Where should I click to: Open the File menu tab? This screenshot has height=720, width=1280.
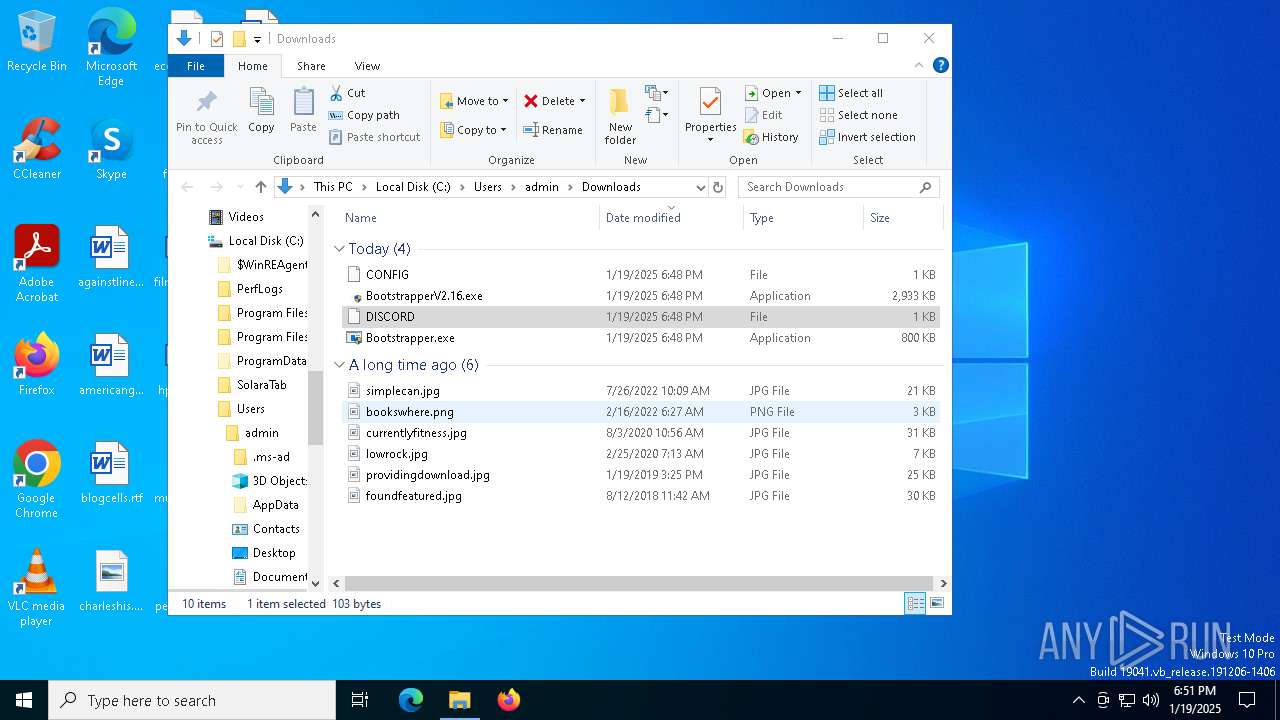[196, 66]
